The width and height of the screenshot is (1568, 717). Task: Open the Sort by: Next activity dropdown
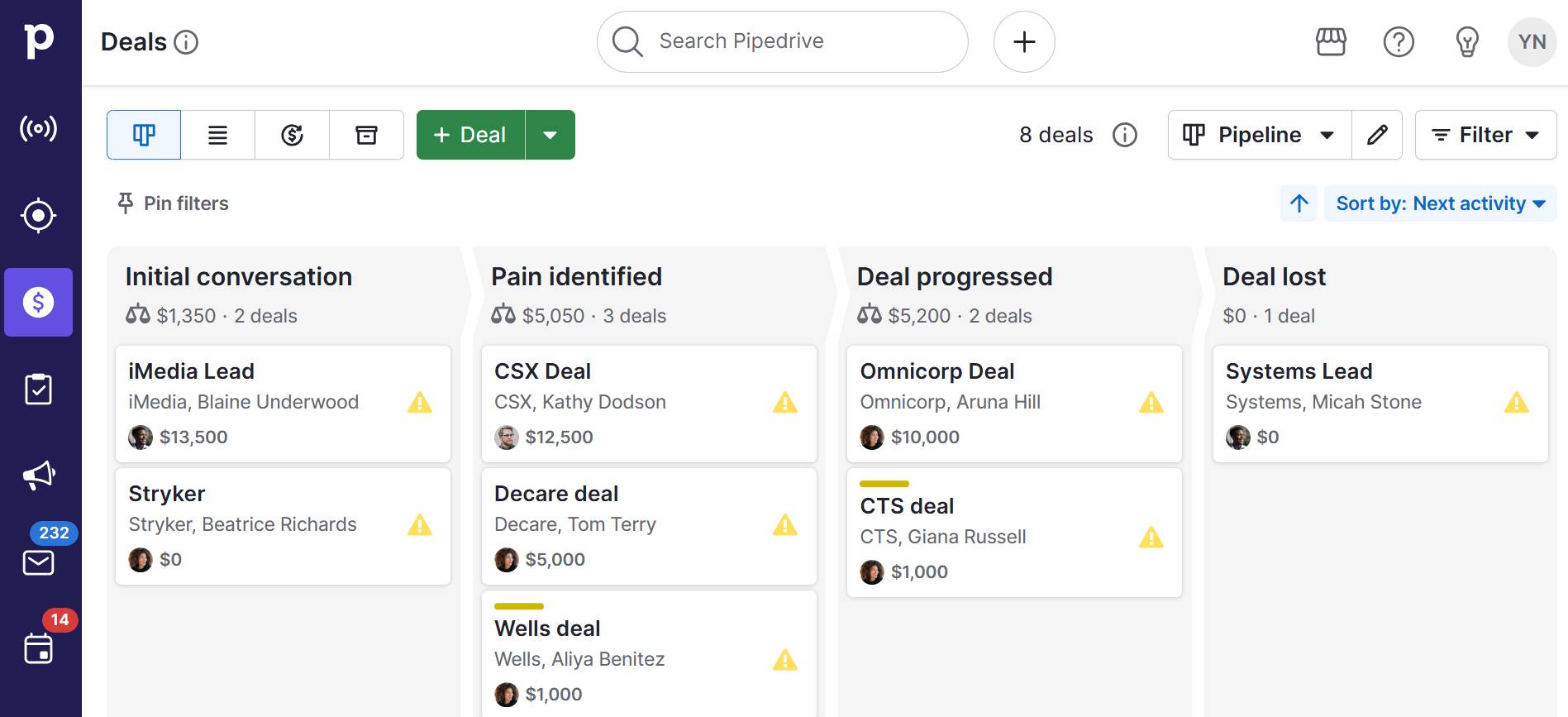tap(1441, 203)
